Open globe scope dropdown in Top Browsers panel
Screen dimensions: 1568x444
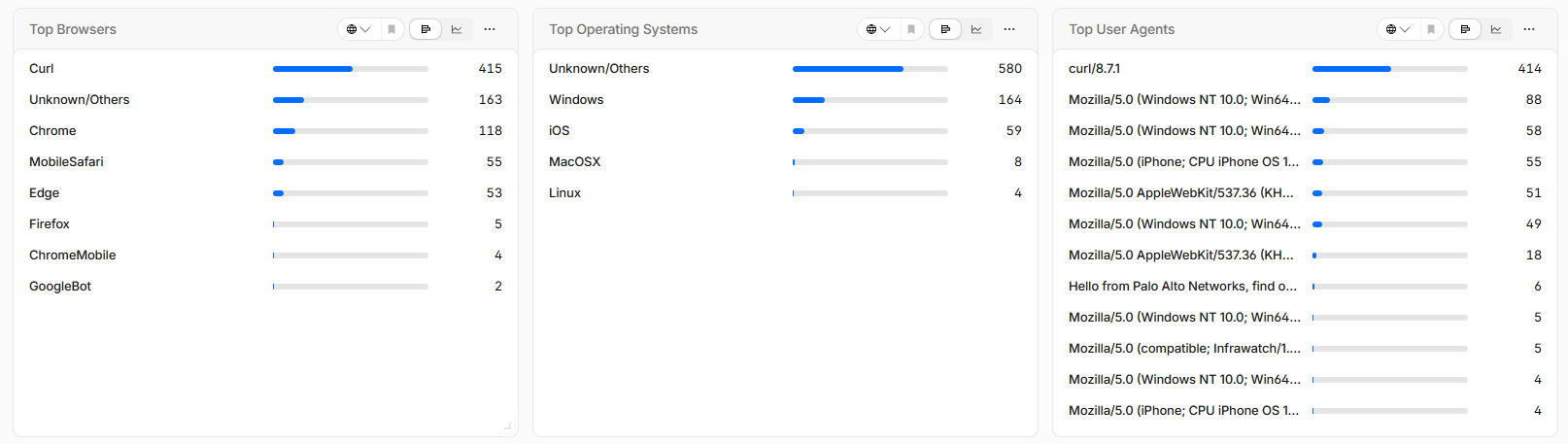point(358,29)
